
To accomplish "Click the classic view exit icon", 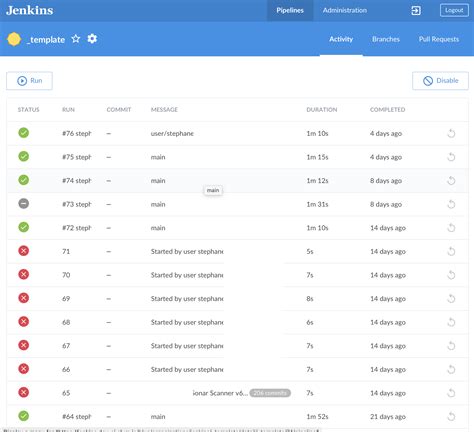I will [x=416, y=11].
